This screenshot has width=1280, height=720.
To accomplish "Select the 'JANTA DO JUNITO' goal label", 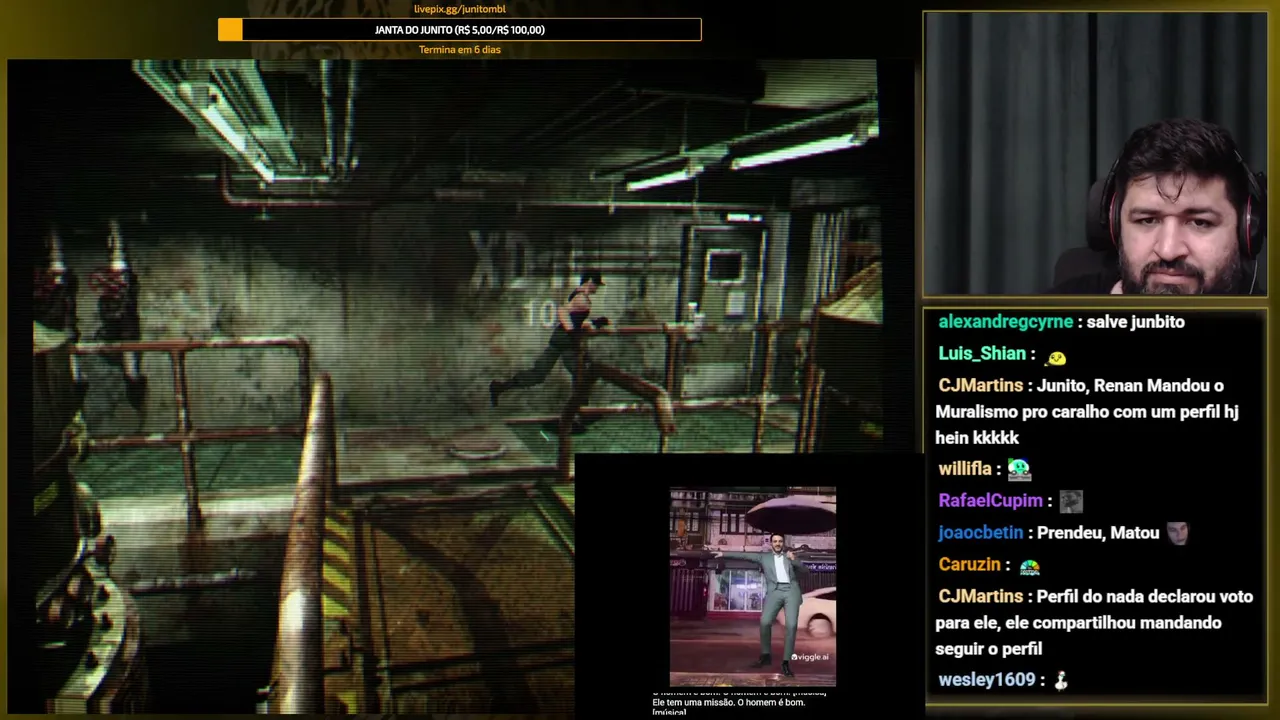I will (x=460, y=30).
